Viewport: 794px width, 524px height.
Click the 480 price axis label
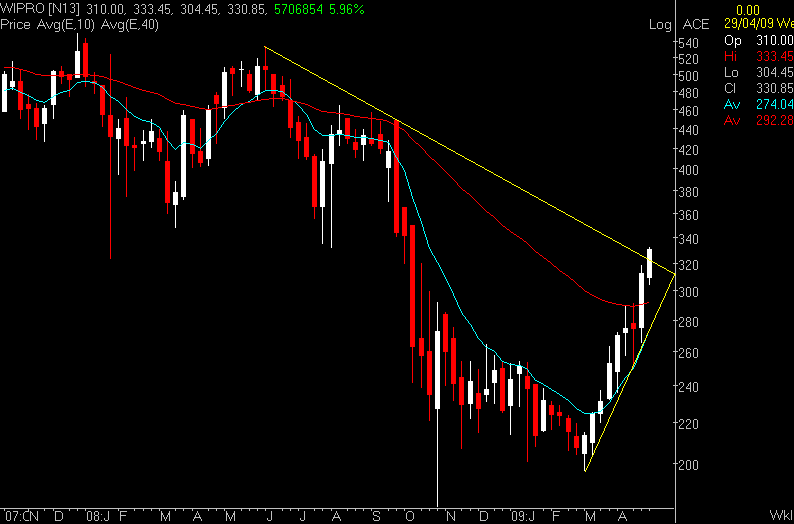pos(689,93)
